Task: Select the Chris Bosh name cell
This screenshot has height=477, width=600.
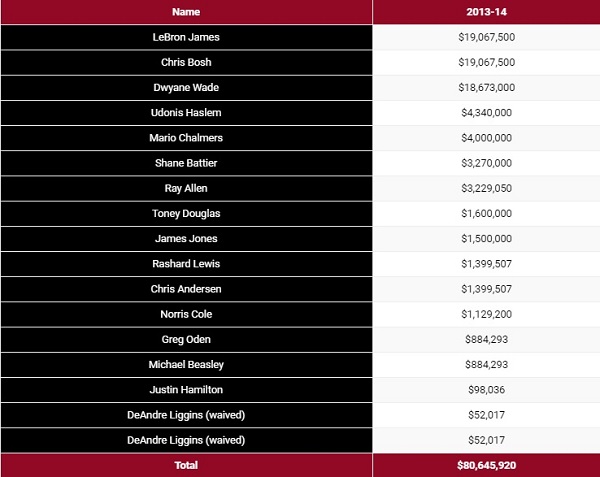Action: pos(186,62)
